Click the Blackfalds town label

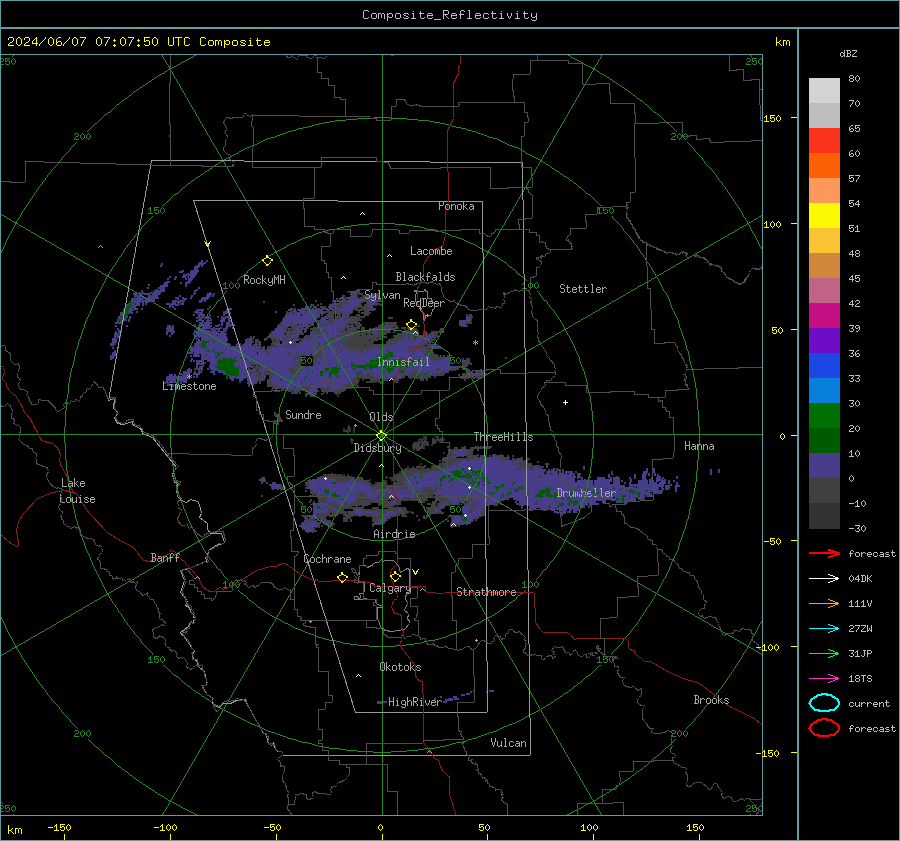[x=425, y=277]
